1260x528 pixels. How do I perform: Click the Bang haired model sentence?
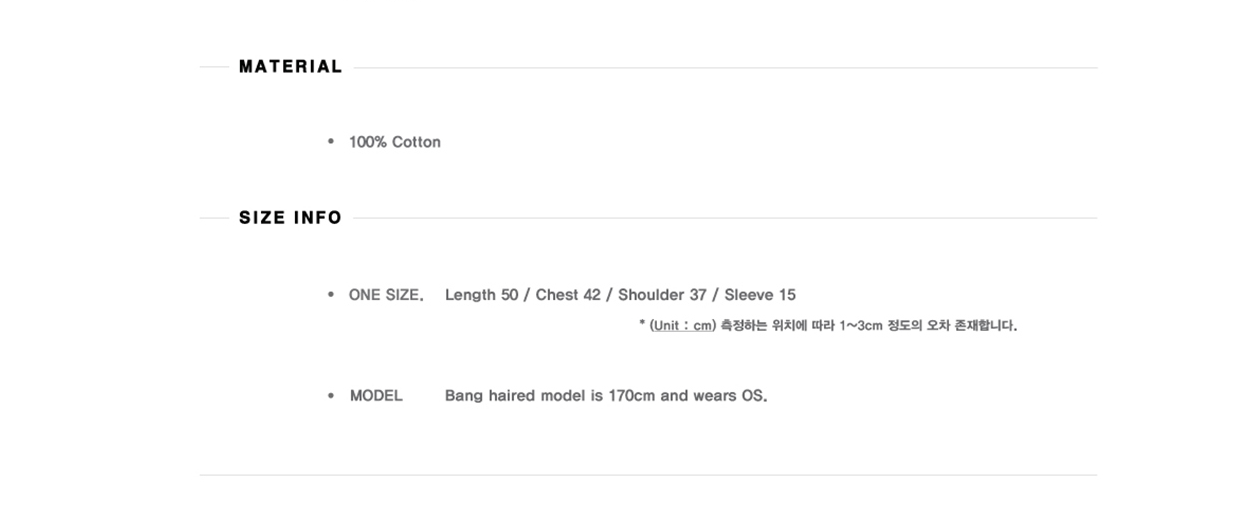606,396
